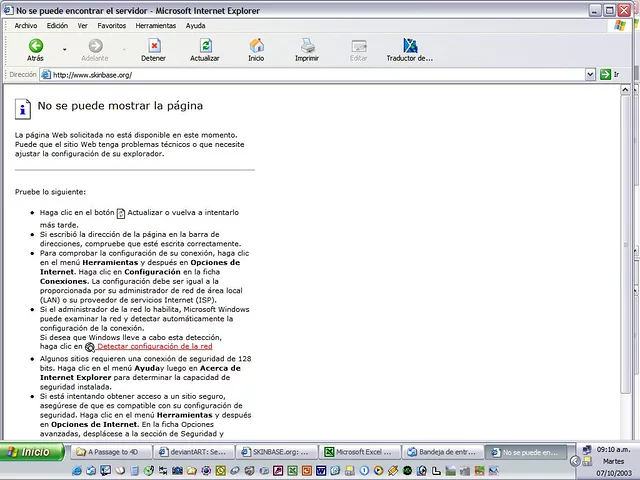Open the Archivo menu
The width and height of the screenshot is (640, 480).
click(x=26, y=25)
